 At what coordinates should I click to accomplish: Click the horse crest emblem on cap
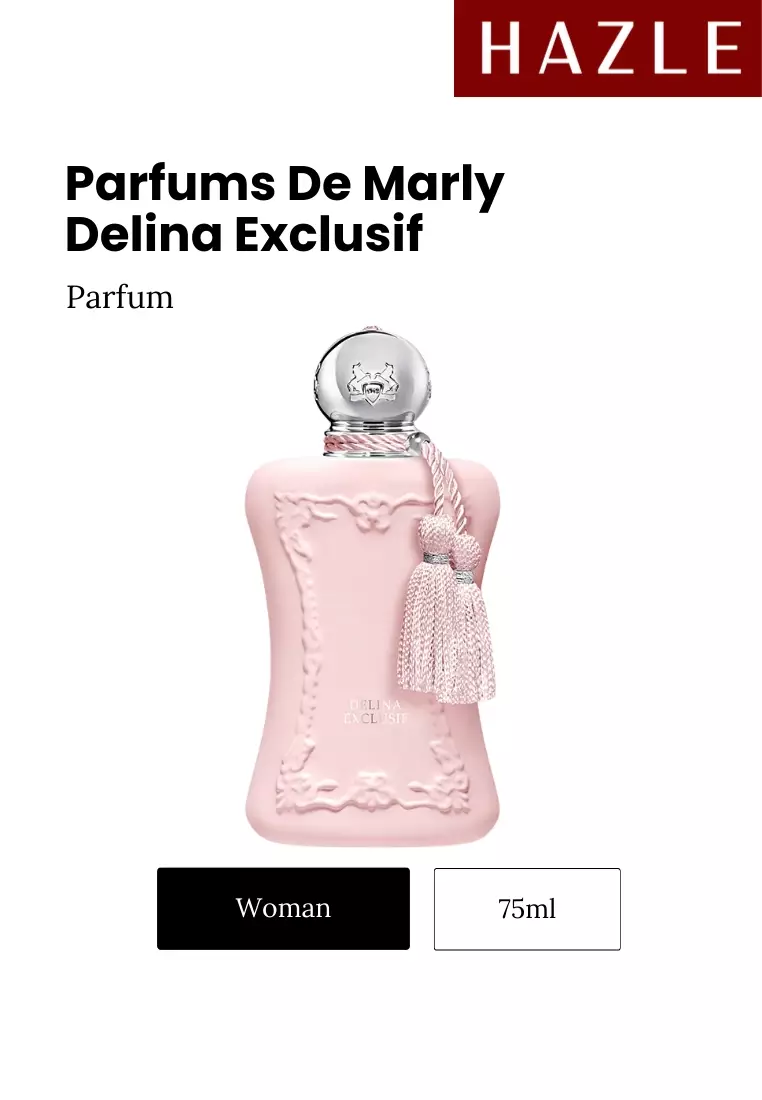click(x=366, y=385)
